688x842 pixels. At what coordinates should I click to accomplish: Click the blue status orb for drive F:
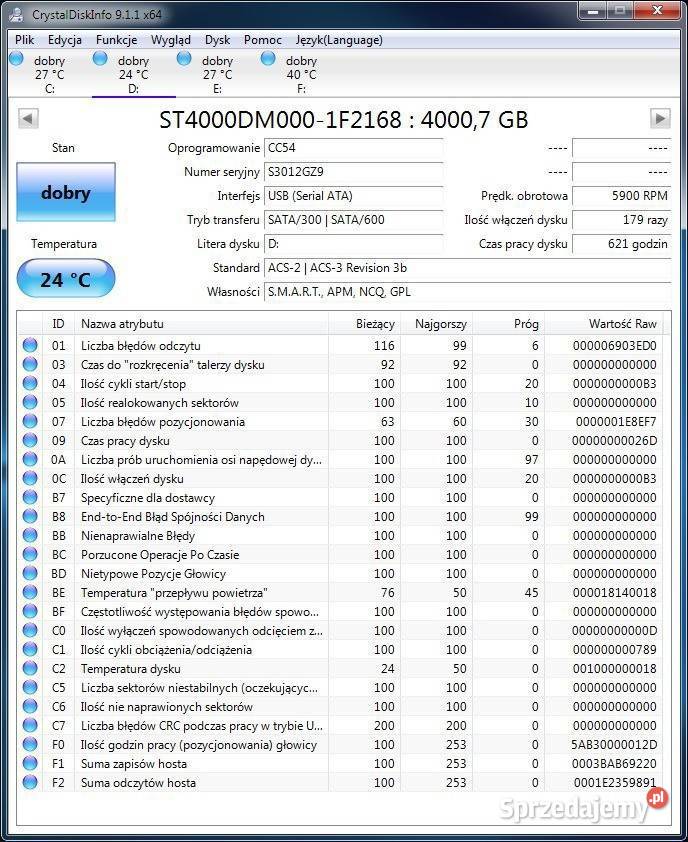point(268,59)
